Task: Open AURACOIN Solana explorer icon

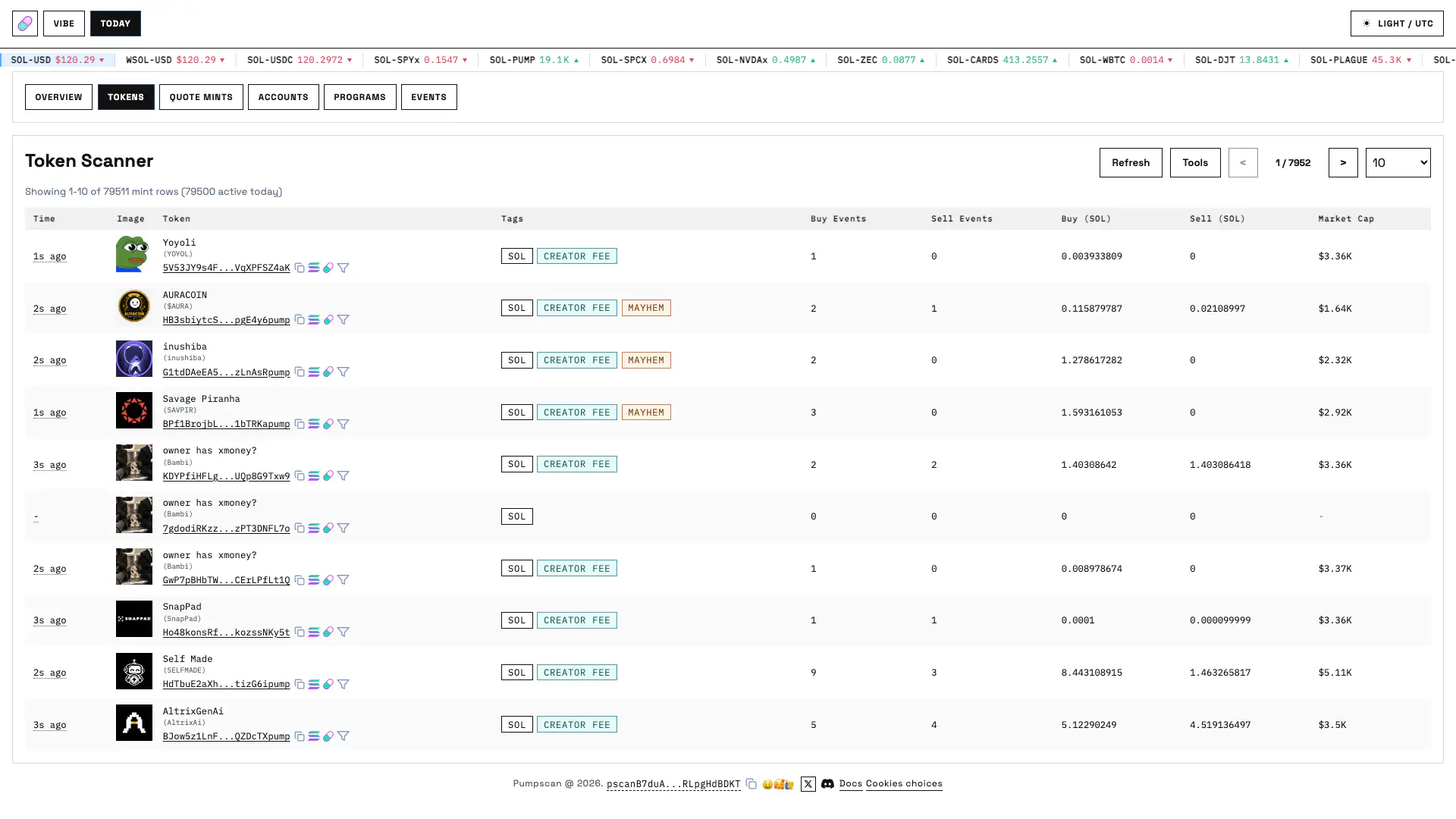Action: point(314,320)
